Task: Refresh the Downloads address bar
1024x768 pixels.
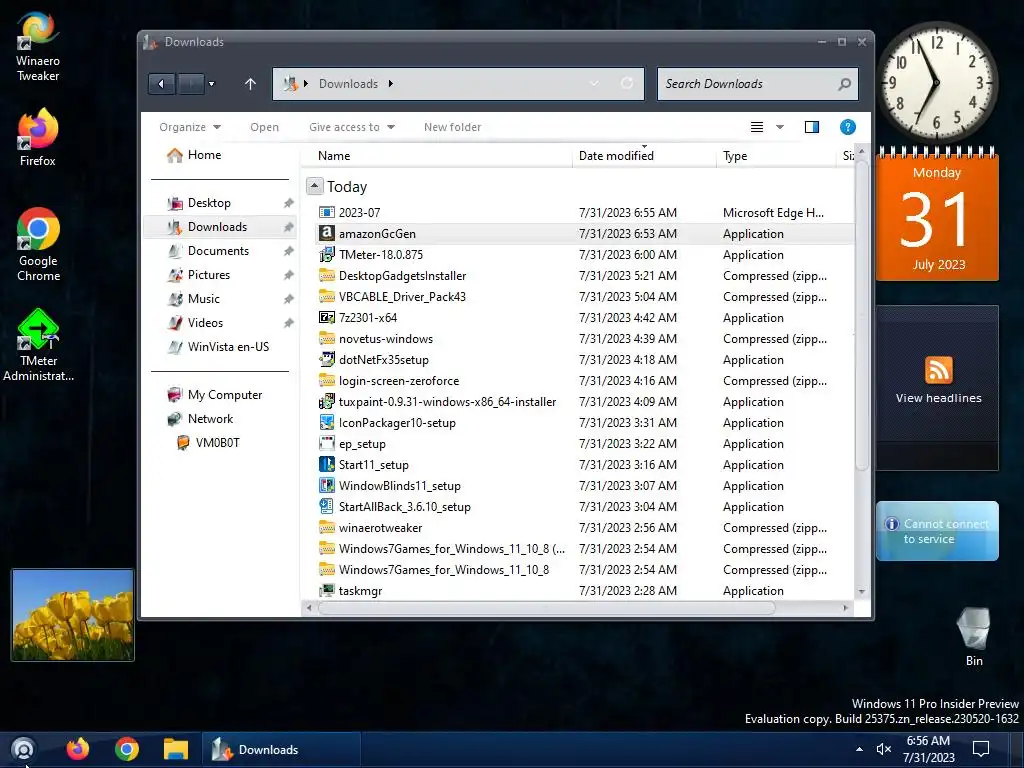Action: (x=627, y=84)
